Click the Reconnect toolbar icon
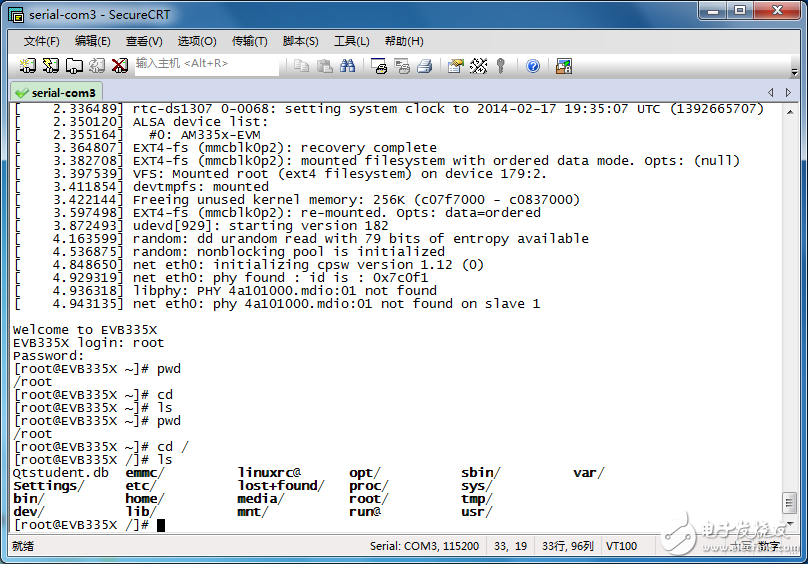This screenshot has height=564, width=808. click(x=97, y=66)
